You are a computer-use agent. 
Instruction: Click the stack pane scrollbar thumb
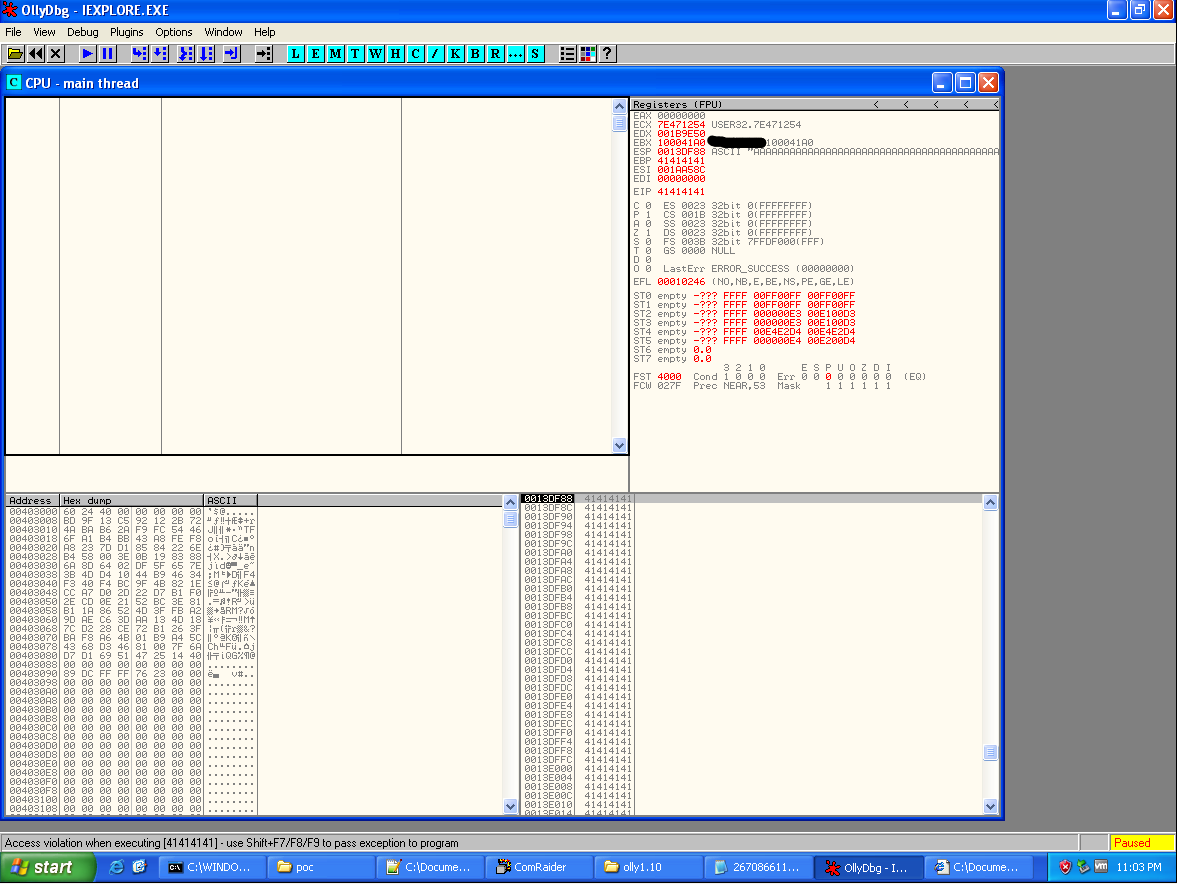991,752
